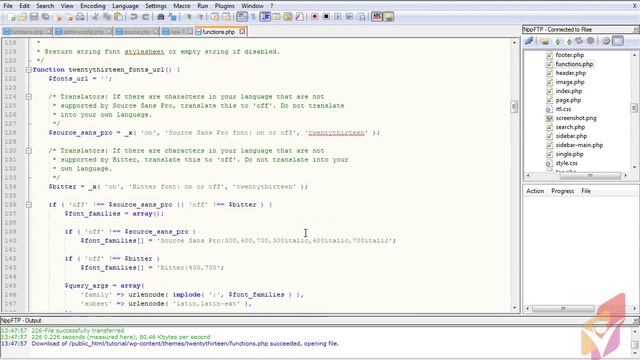Viewport: 640px width, 360px height.
Task: Collapse comment fold at line 124
Action: (29, 97)
